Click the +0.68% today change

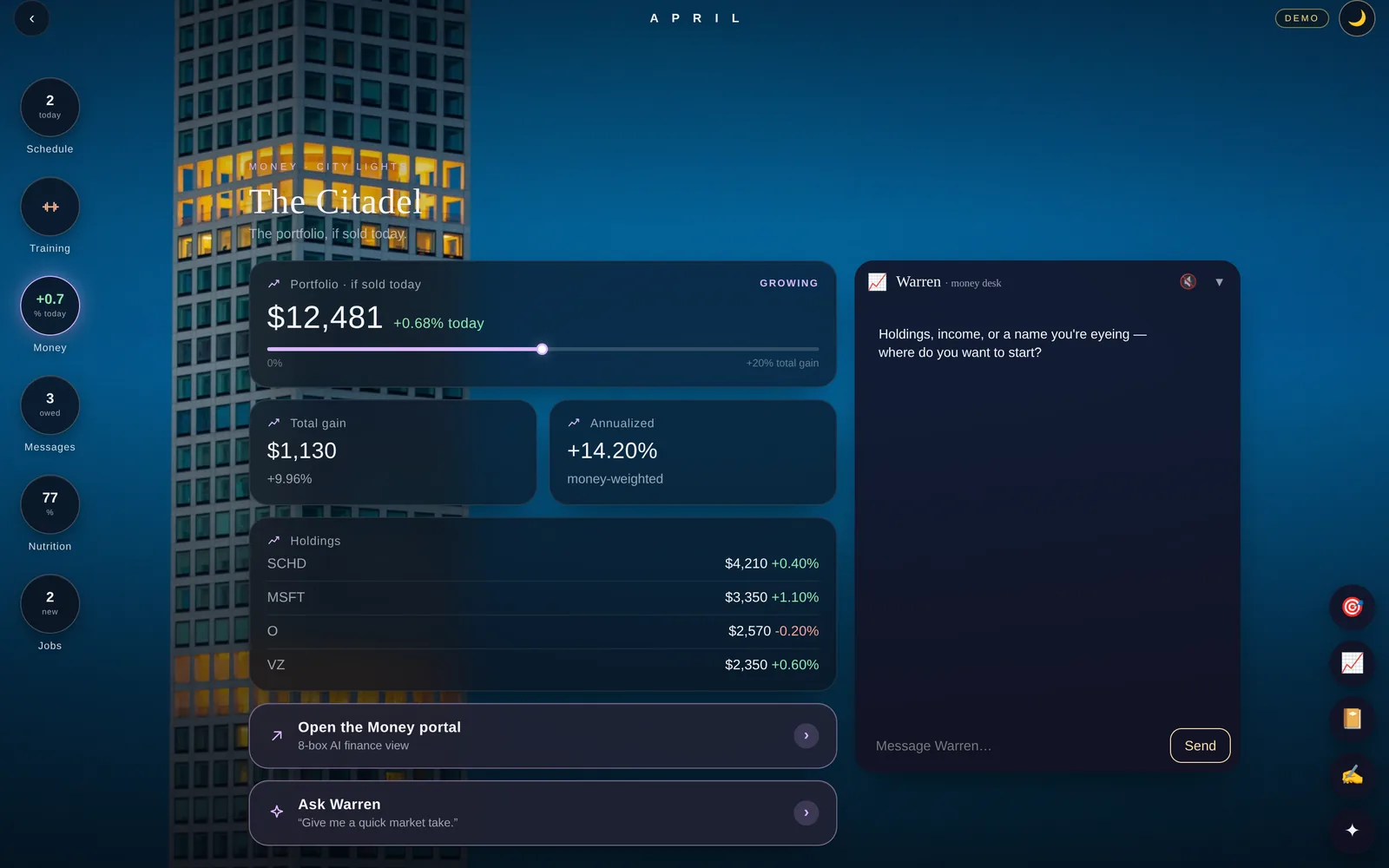(438, 323)
